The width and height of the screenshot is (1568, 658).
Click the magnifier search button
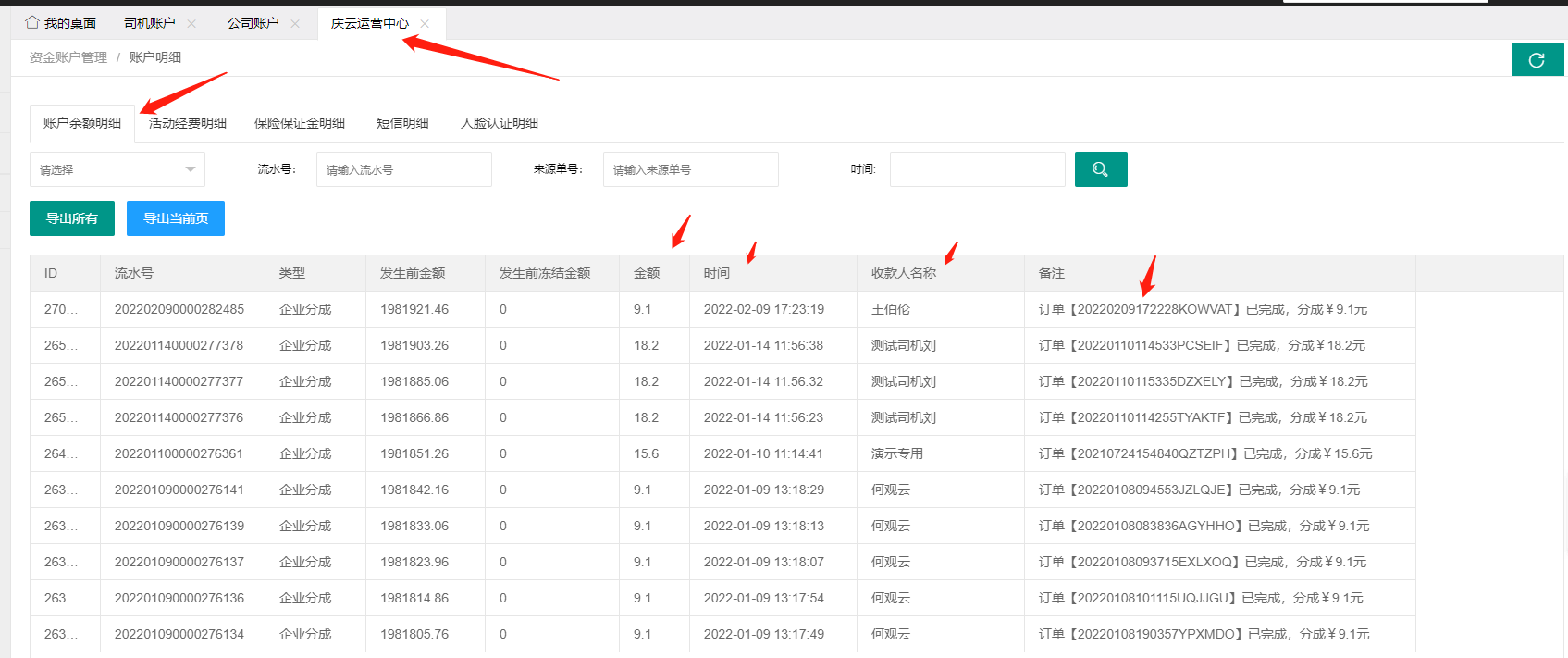[1100, 169]
